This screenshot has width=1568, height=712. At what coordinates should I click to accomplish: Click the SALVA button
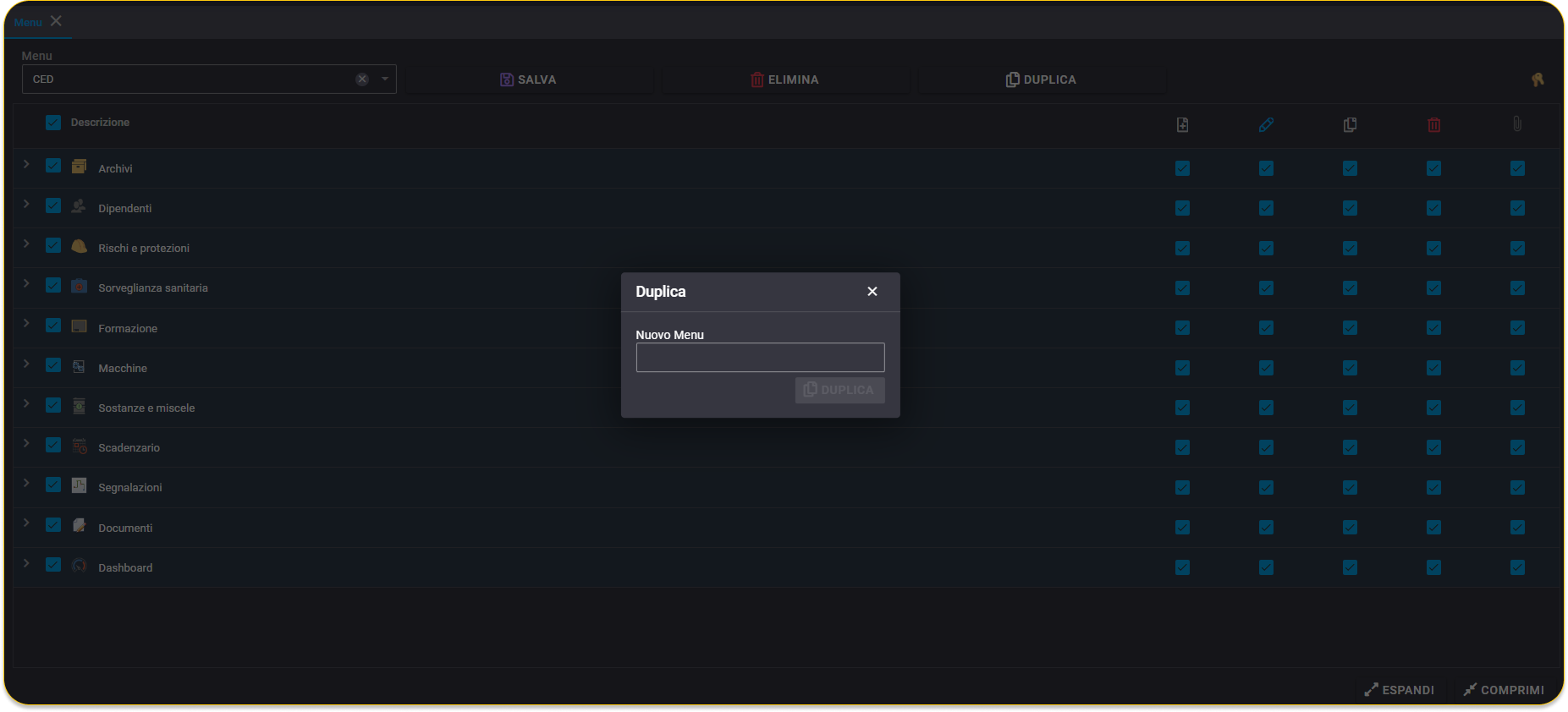click(x=528, y=79)
